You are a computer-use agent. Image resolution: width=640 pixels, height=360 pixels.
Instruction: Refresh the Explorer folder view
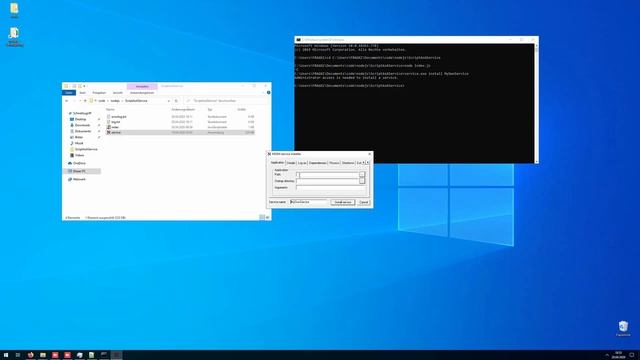click(176, 100)
